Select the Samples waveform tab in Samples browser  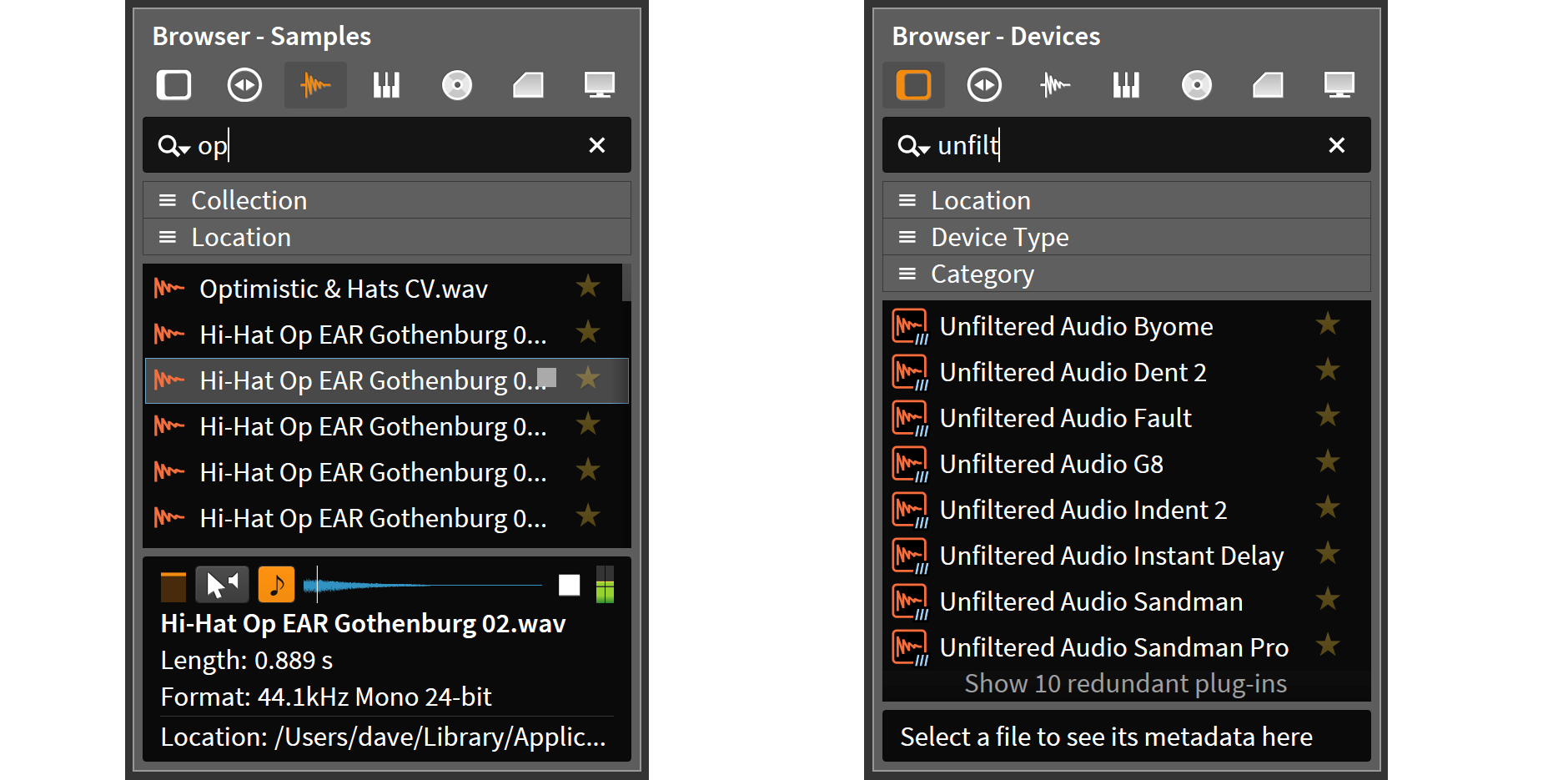click(315, 85)
